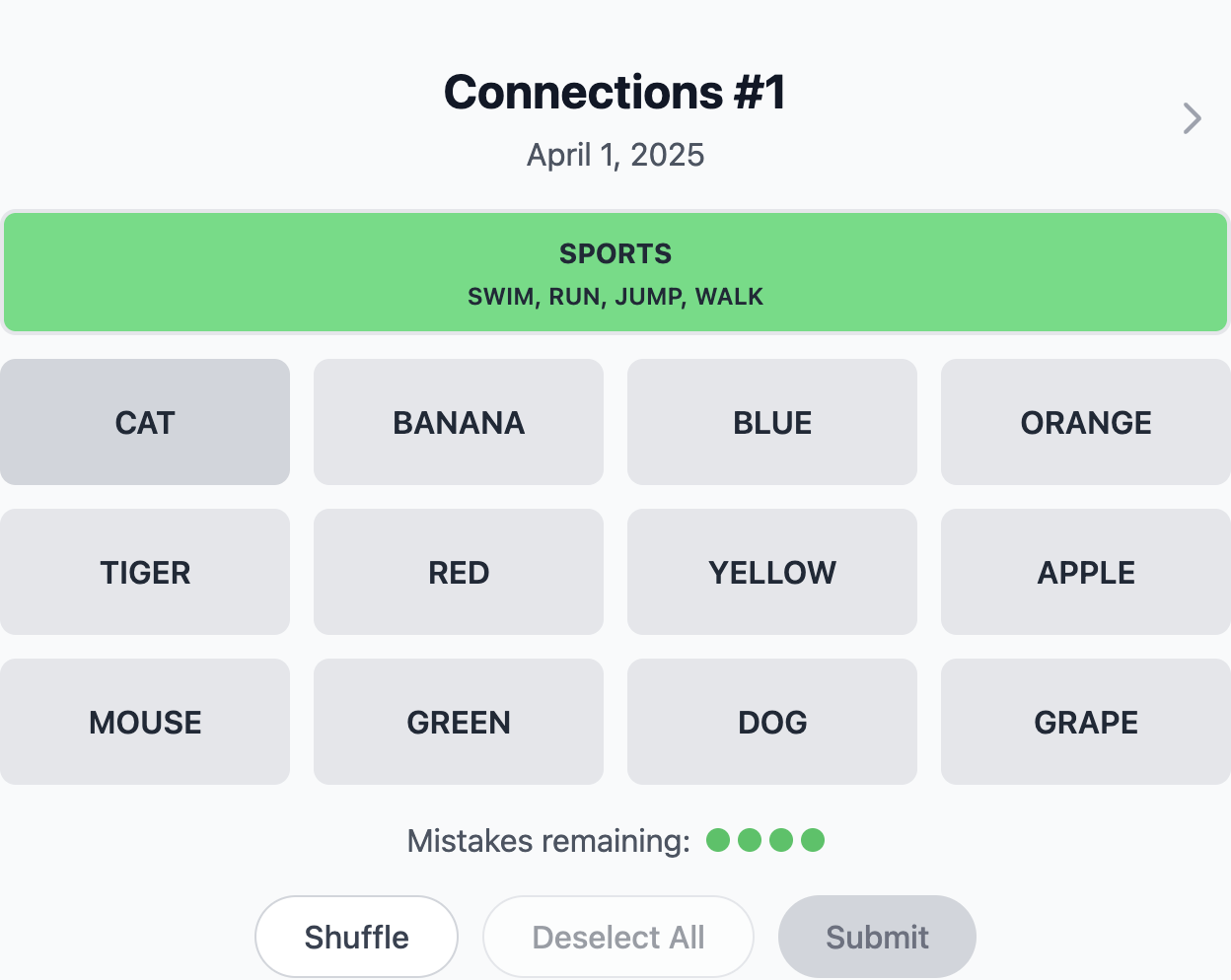The image size is (1231, 980).
Task: Select the BLUE word tile
Action: [x=772, y=422]
